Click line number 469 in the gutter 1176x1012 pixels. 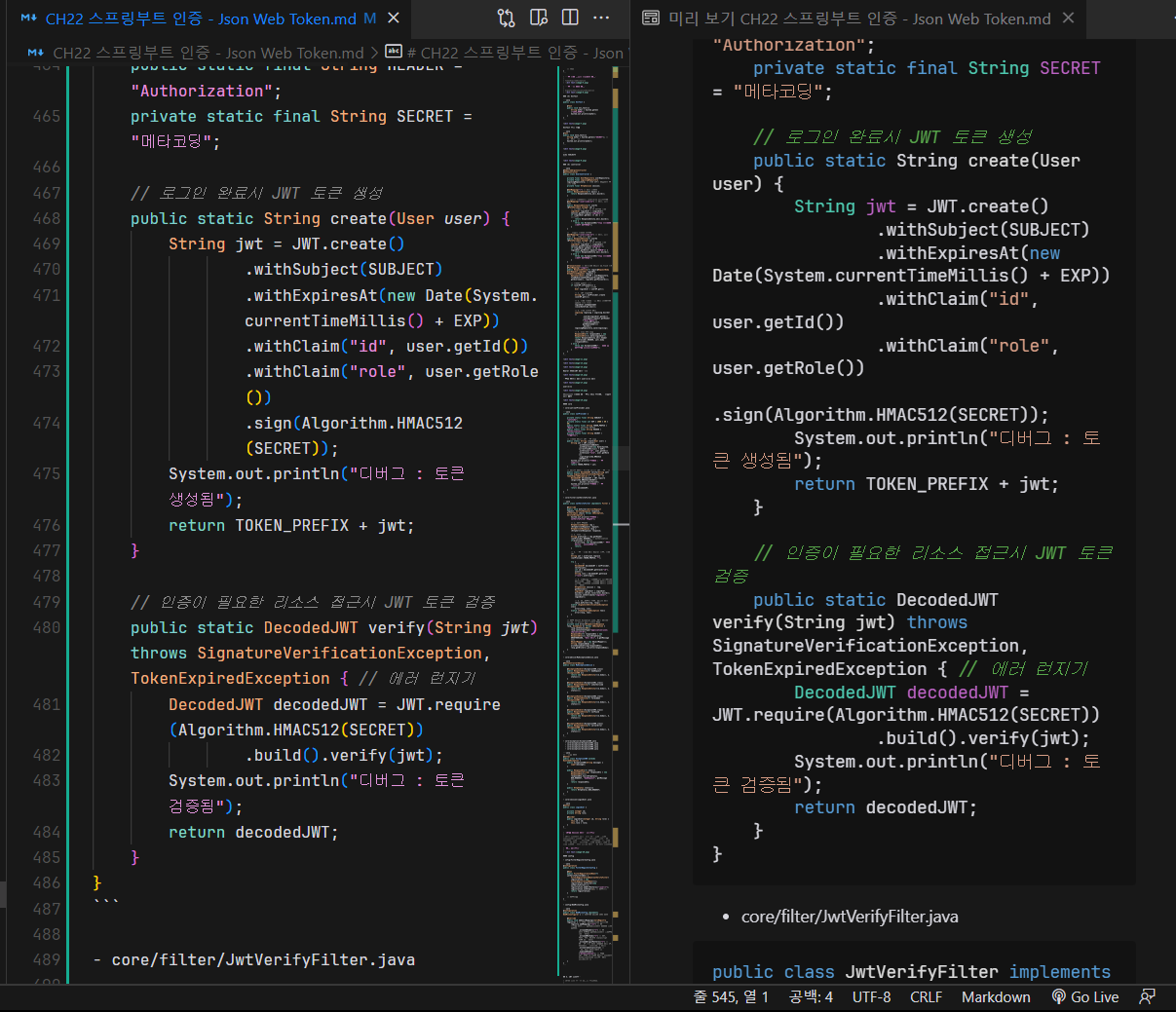click(x=46, y=244)
